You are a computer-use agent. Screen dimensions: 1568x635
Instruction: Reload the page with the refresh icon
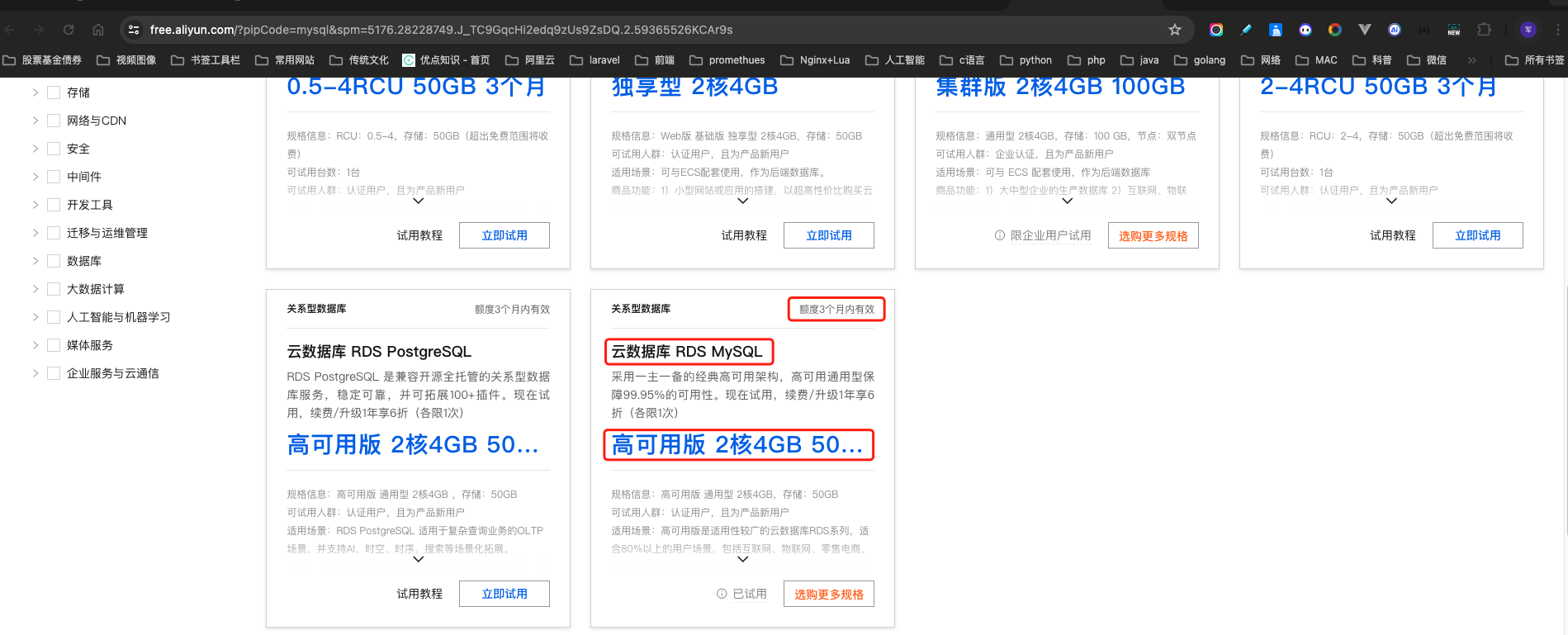[69, 30]
